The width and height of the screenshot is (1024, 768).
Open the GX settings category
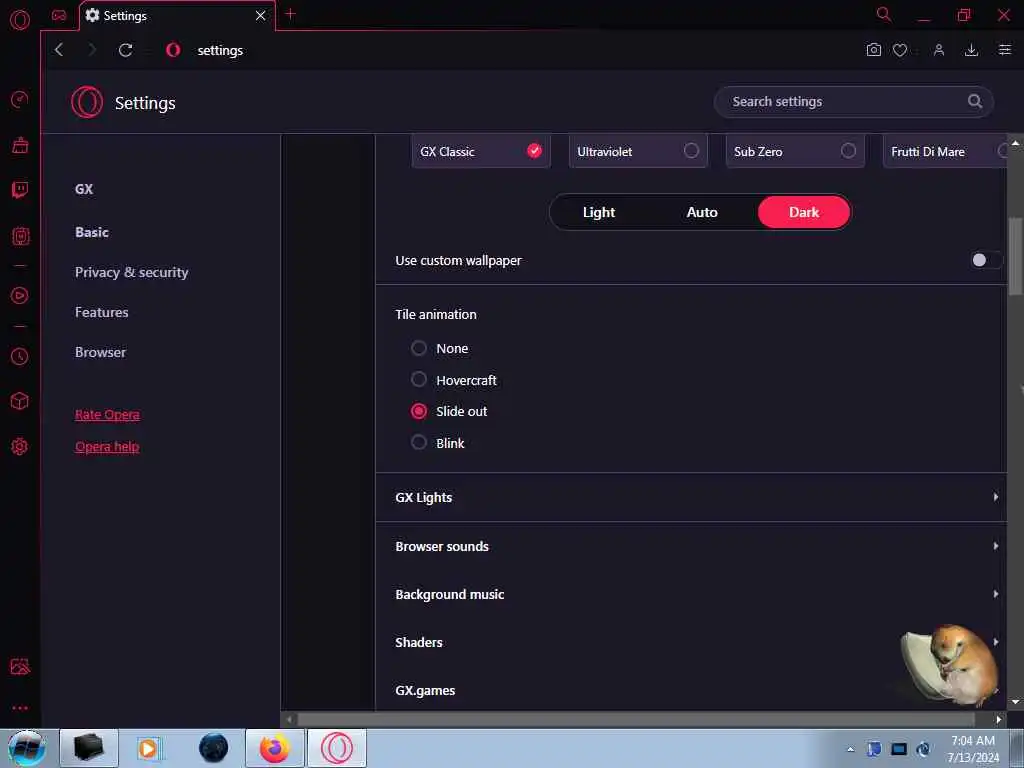coord(84,189)
